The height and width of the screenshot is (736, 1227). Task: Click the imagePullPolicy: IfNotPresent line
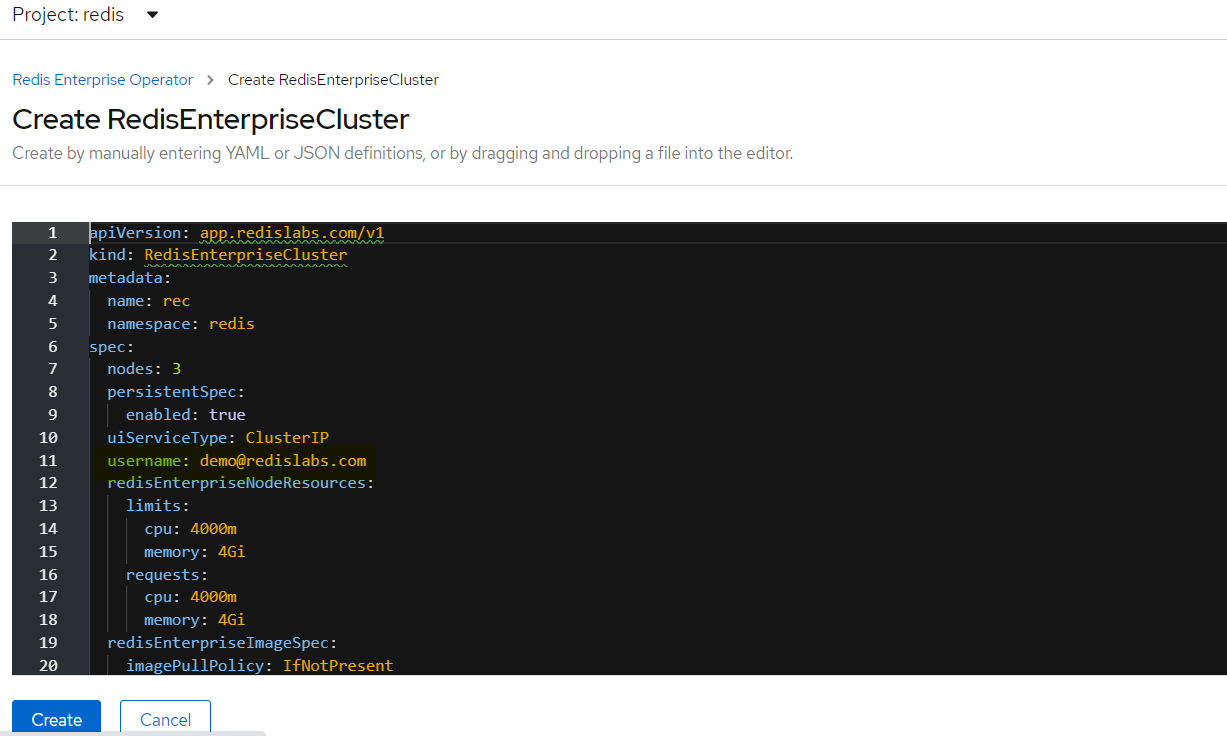259,665
